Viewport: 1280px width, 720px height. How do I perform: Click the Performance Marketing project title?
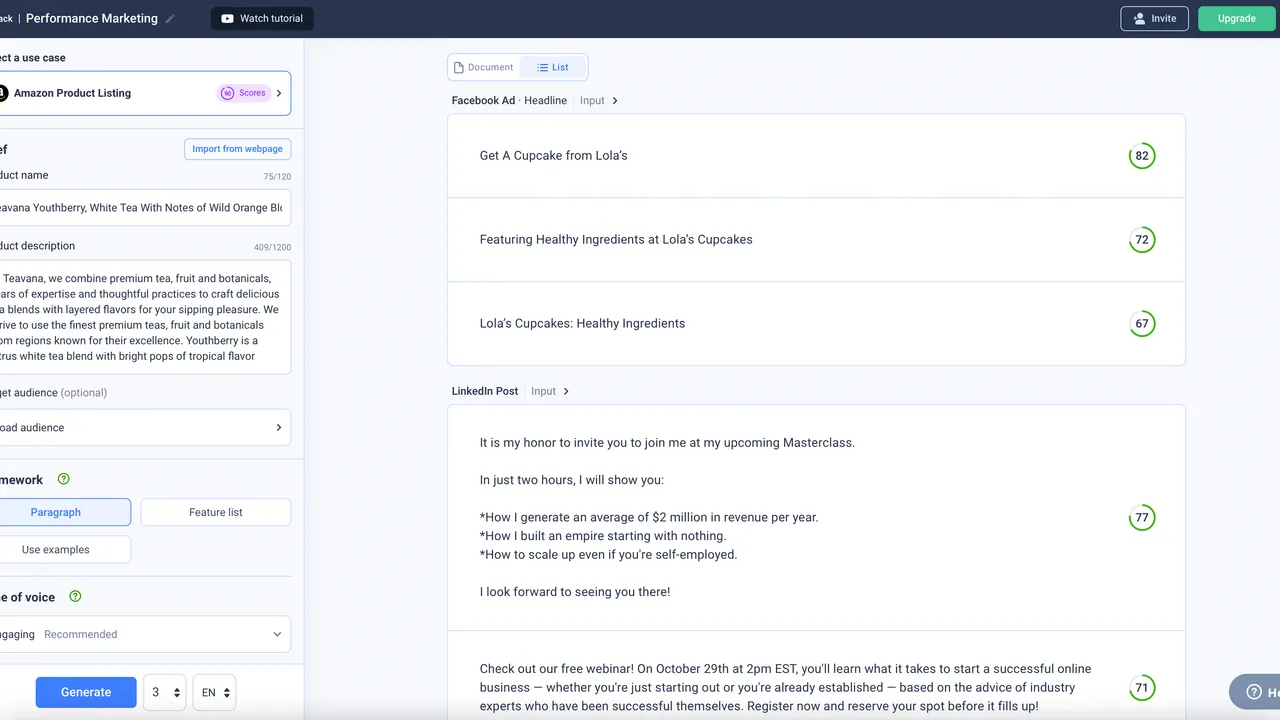point(92,18)
